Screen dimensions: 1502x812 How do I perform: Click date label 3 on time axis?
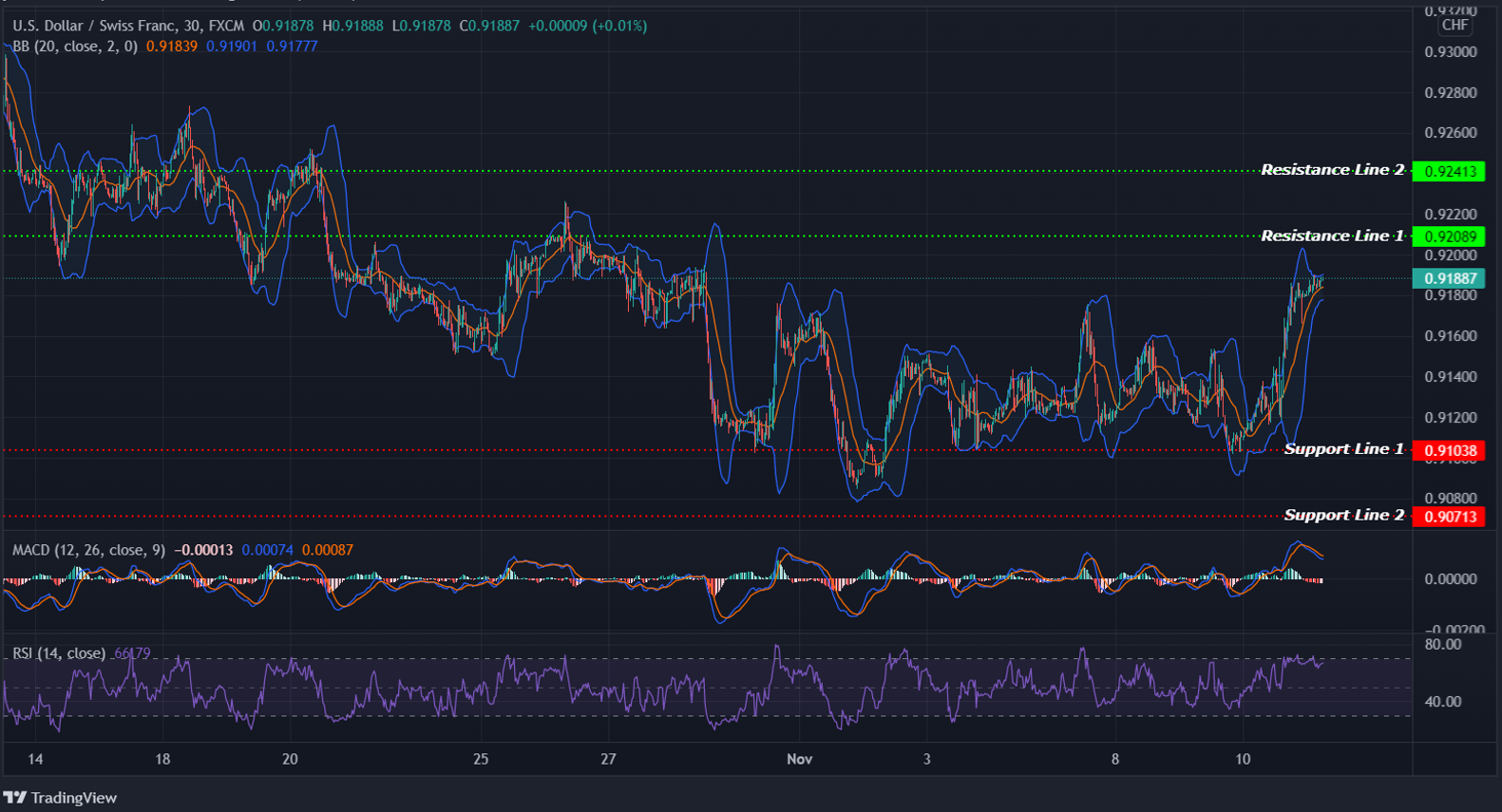click(x=926, y=759)
